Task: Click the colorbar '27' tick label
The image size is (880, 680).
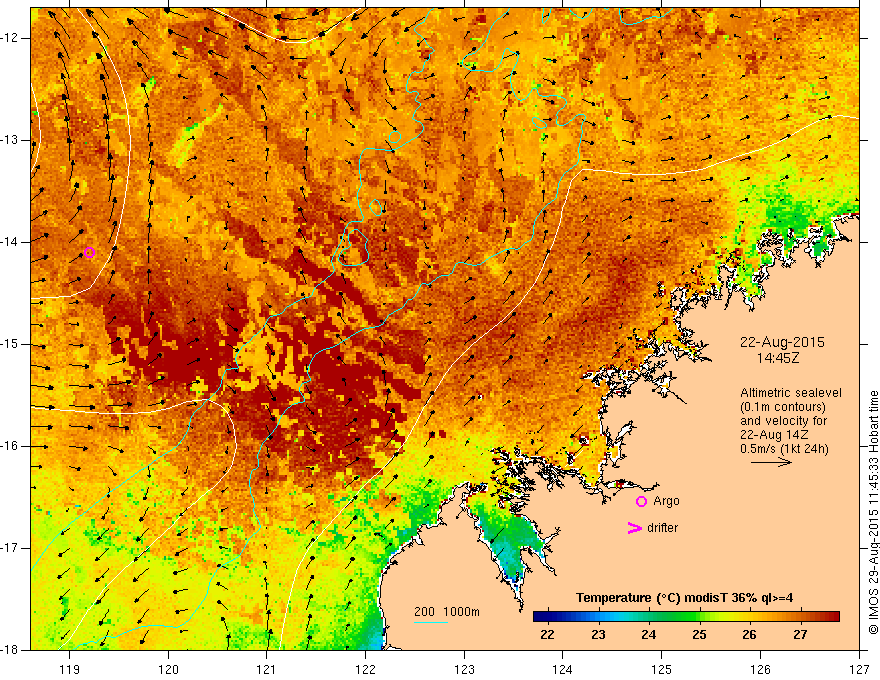Action: (x=800, y=635)
